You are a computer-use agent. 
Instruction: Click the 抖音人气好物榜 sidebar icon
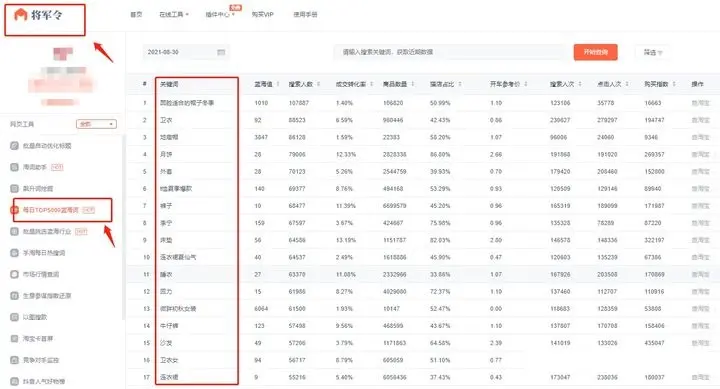tap(14, 381)
